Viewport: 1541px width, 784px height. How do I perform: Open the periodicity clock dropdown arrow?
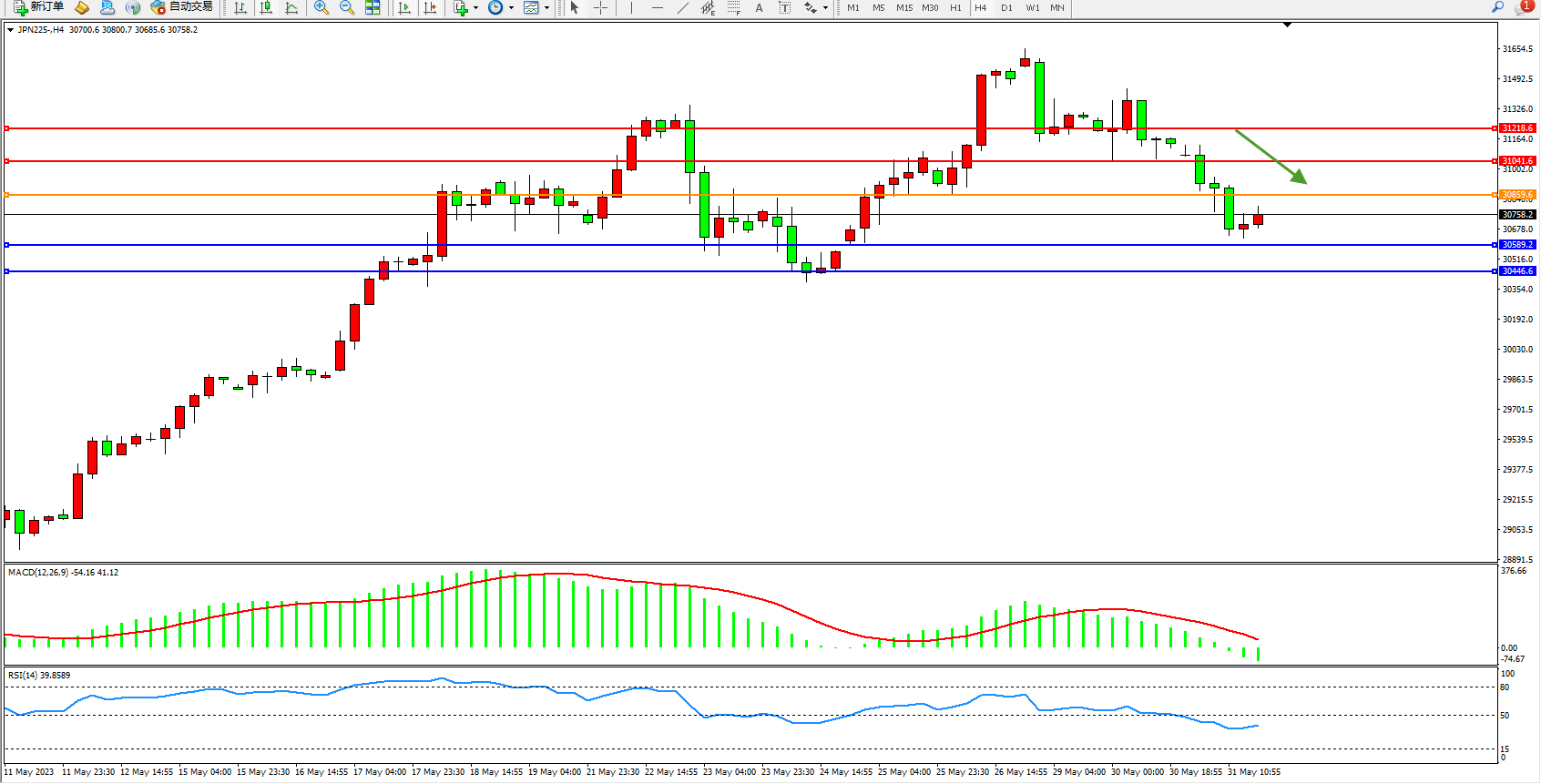[511, 7]
